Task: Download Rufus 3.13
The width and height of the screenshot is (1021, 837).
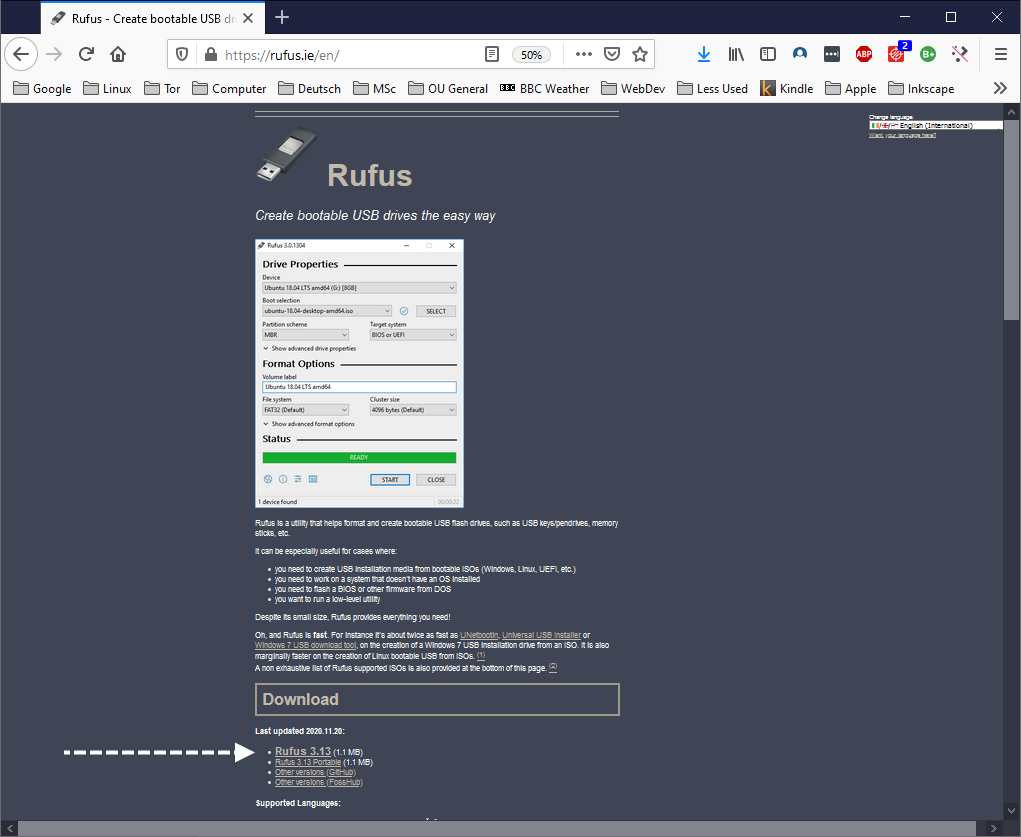Action: tap(303, 751)
